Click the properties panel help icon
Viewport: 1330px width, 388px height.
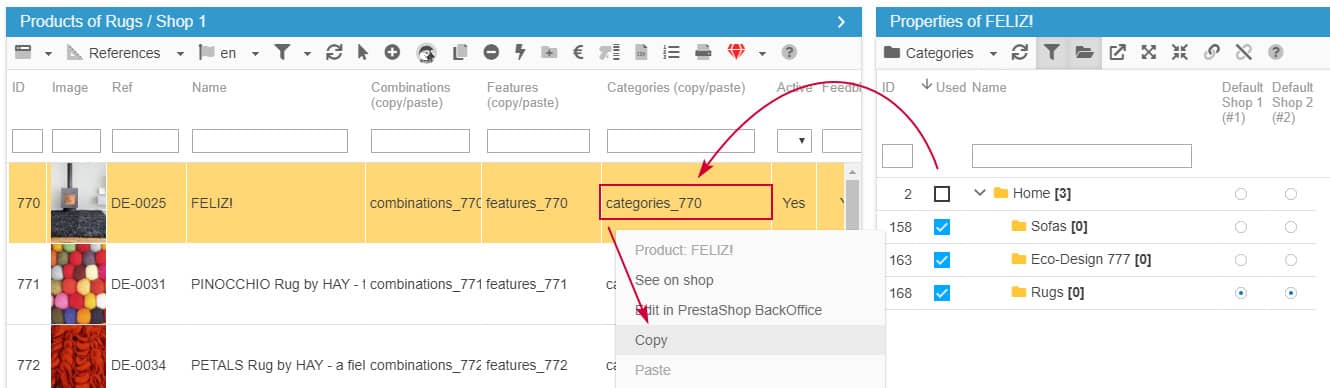pyautogui.click(x=1275, y=52)
